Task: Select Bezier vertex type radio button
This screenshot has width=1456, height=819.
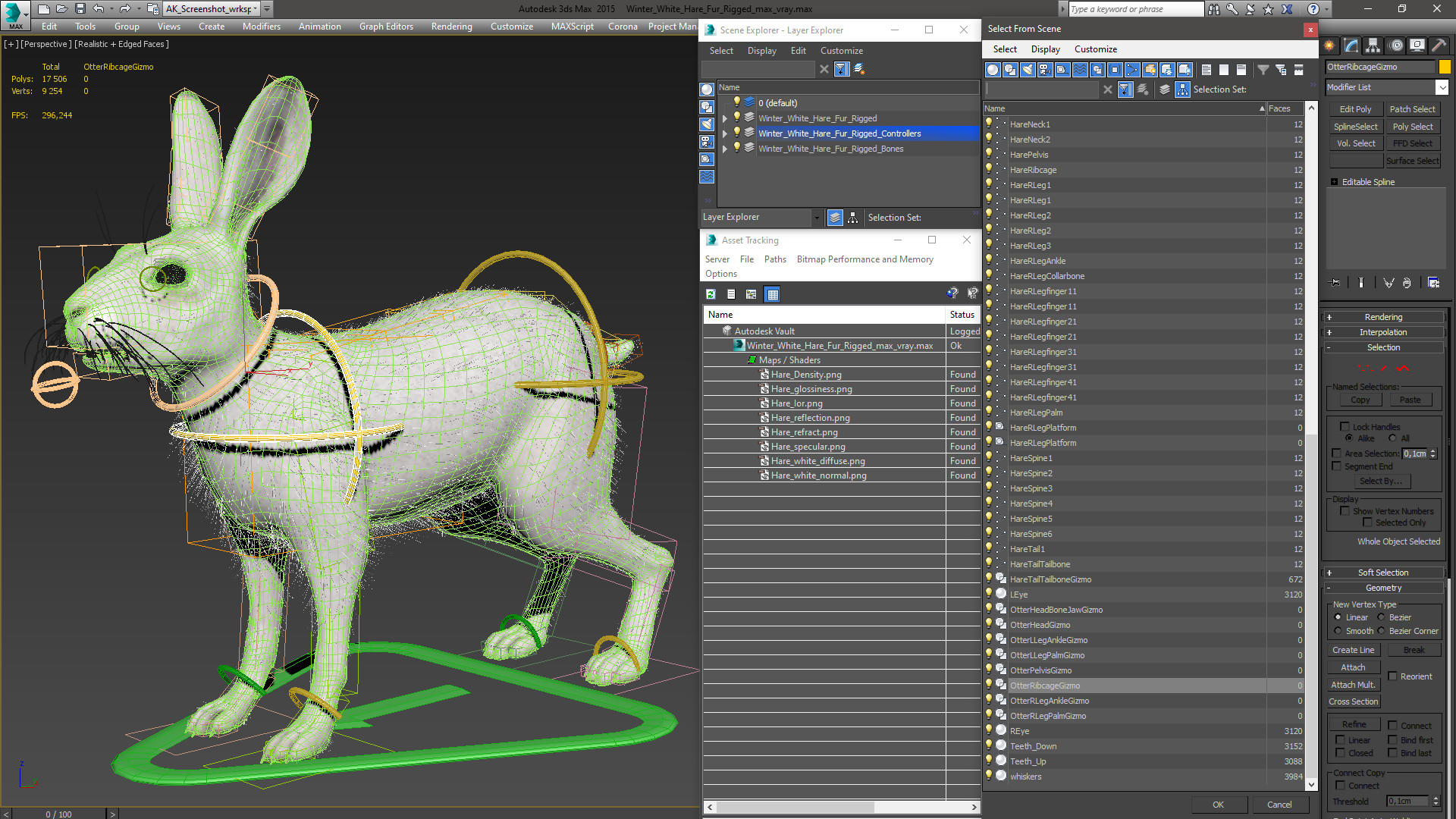Action: [x=1381, y=617]
